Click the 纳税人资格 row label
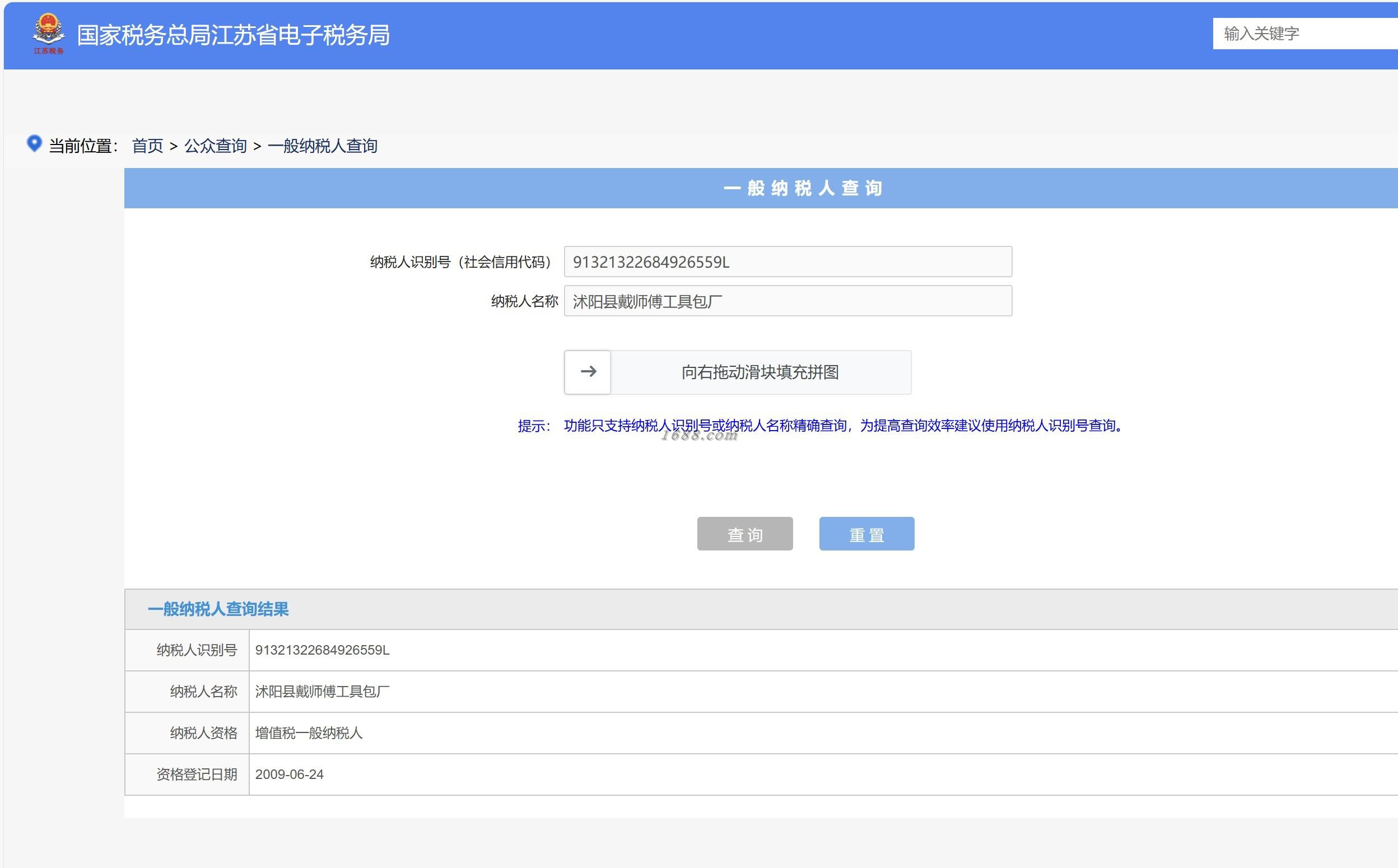The width and height of the screenshot is (1398, 868). [x=203, y=733]
